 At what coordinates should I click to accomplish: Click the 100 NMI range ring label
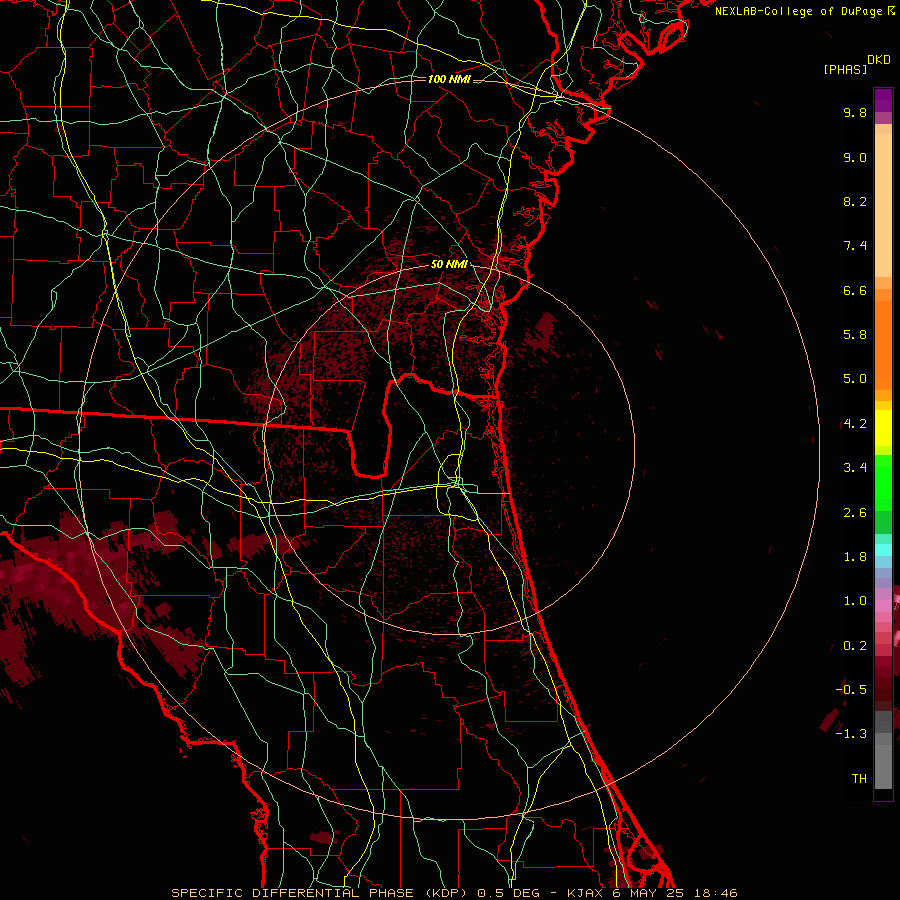449,79
